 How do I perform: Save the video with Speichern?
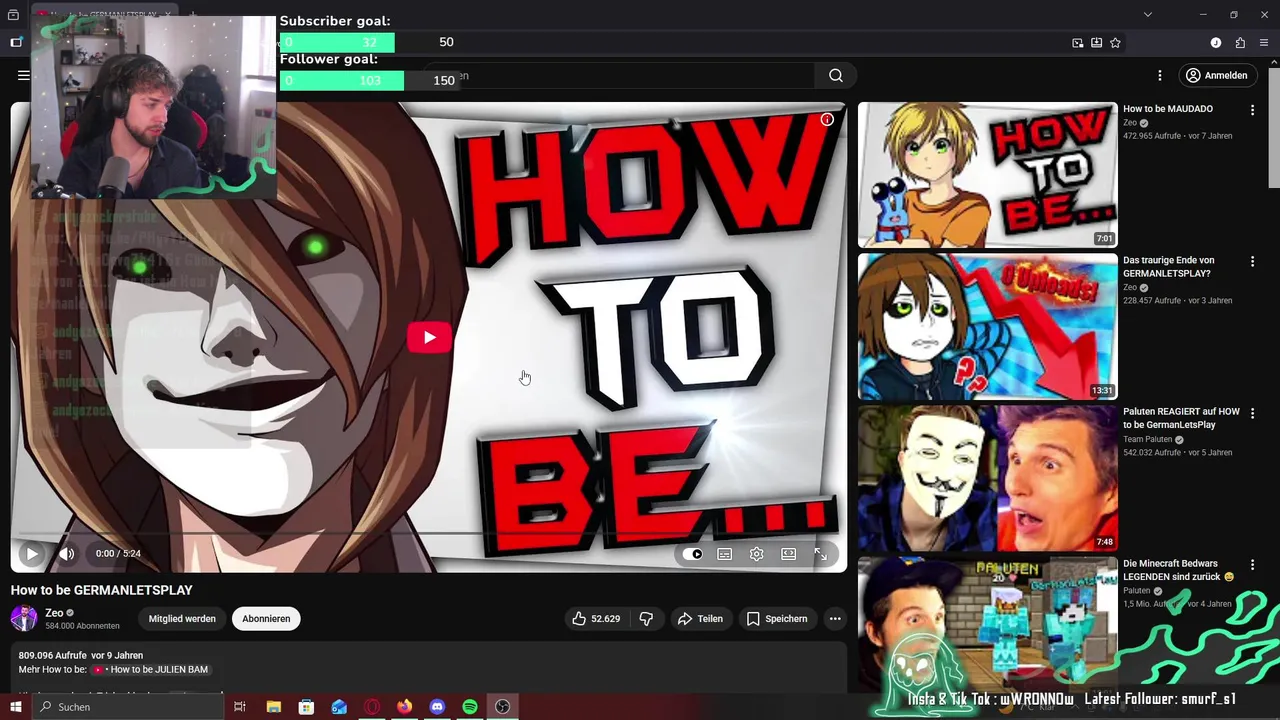(777, 619)
